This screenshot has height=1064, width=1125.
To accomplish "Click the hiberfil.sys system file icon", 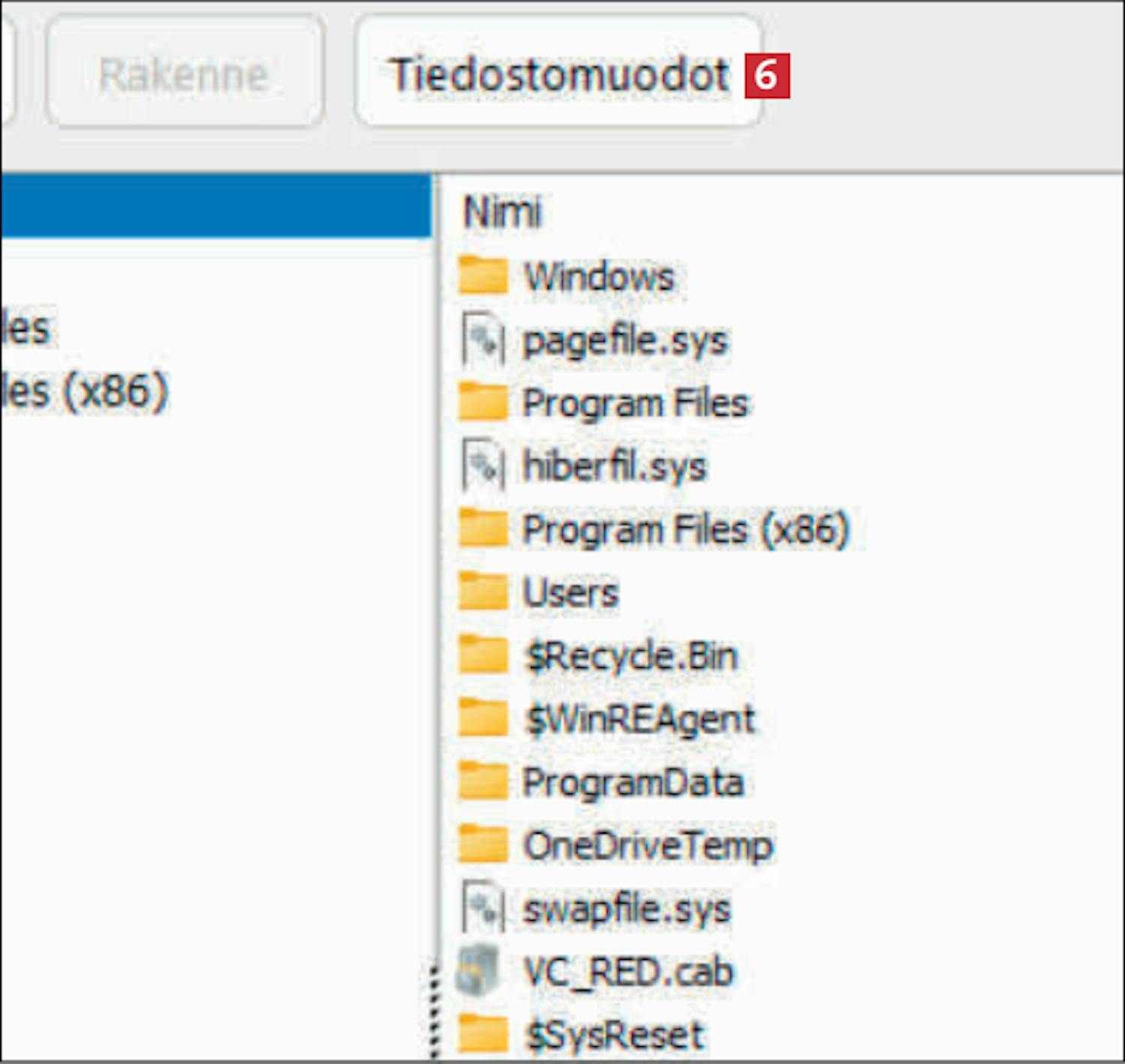I will [x=483, y=465].
